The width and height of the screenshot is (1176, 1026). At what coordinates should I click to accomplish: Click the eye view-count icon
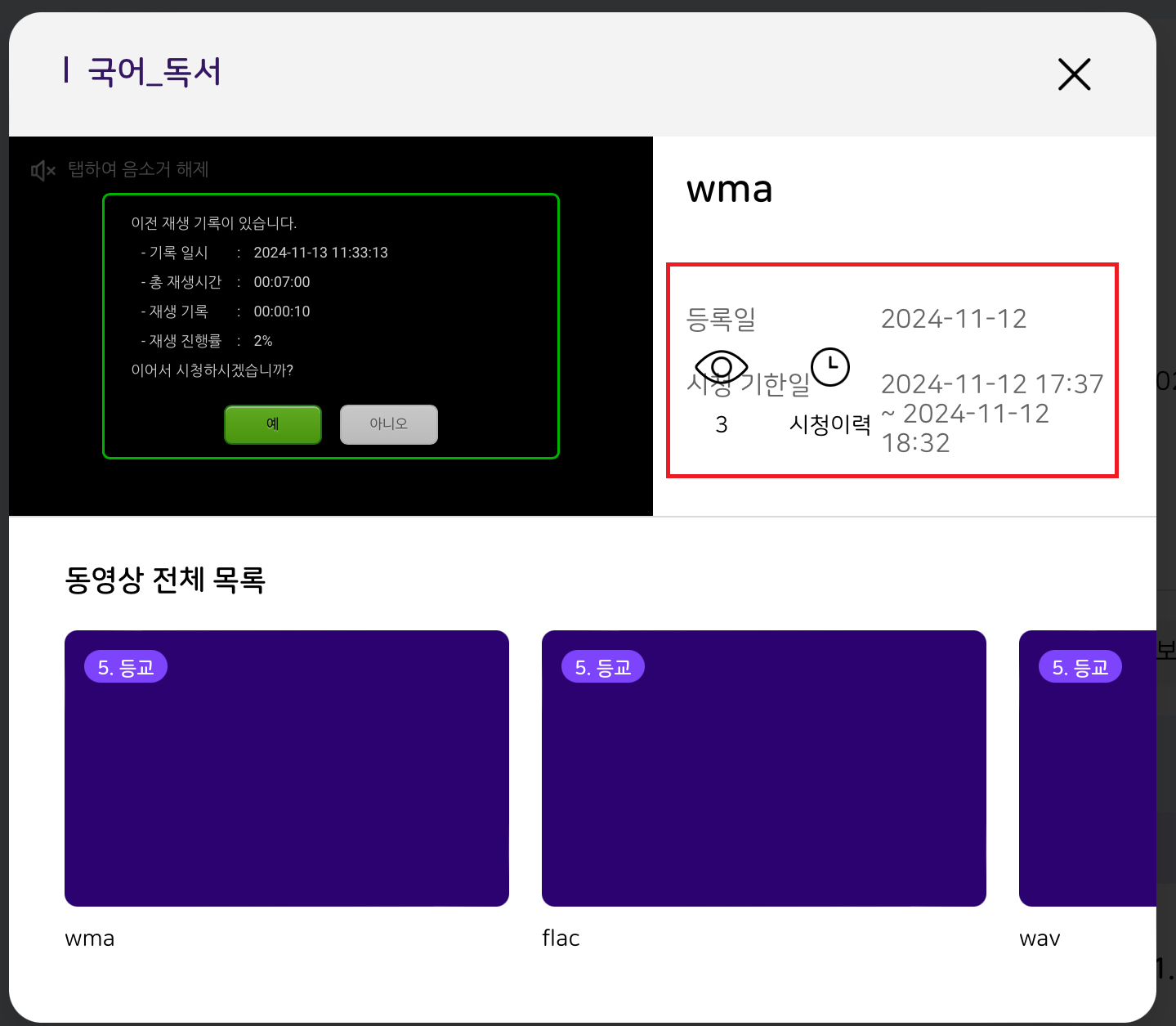click(x=721, y=367)
